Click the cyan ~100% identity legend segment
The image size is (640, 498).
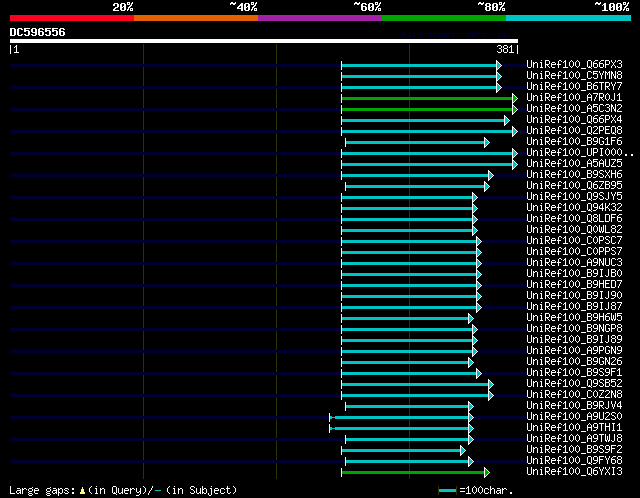coord(569,18)
